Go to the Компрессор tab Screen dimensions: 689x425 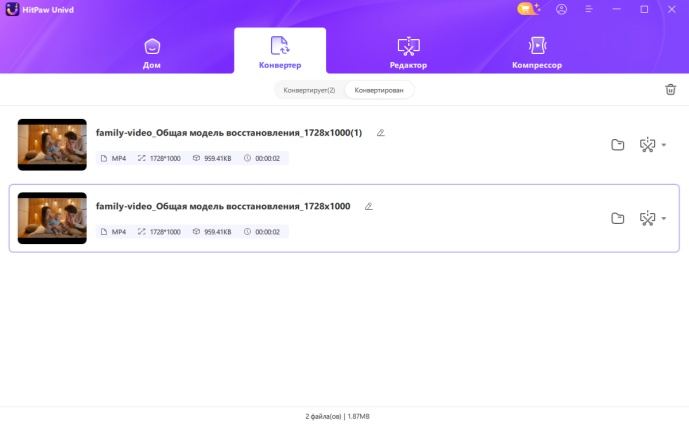point(537,52)
